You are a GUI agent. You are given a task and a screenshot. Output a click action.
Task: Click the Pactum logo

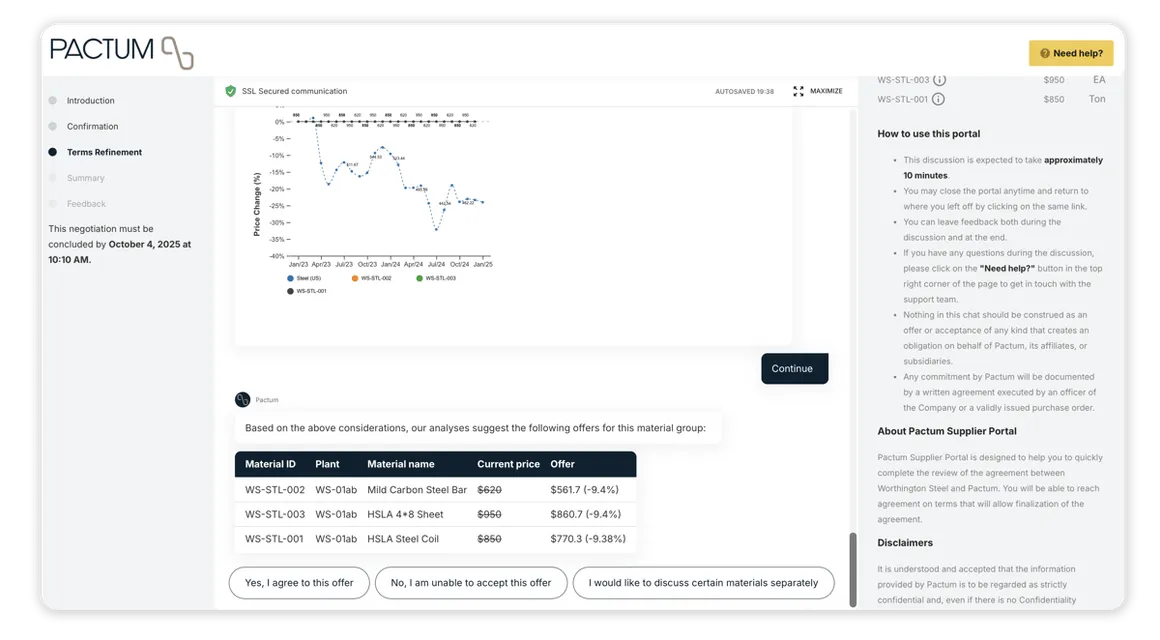click(x=121, y=52)
